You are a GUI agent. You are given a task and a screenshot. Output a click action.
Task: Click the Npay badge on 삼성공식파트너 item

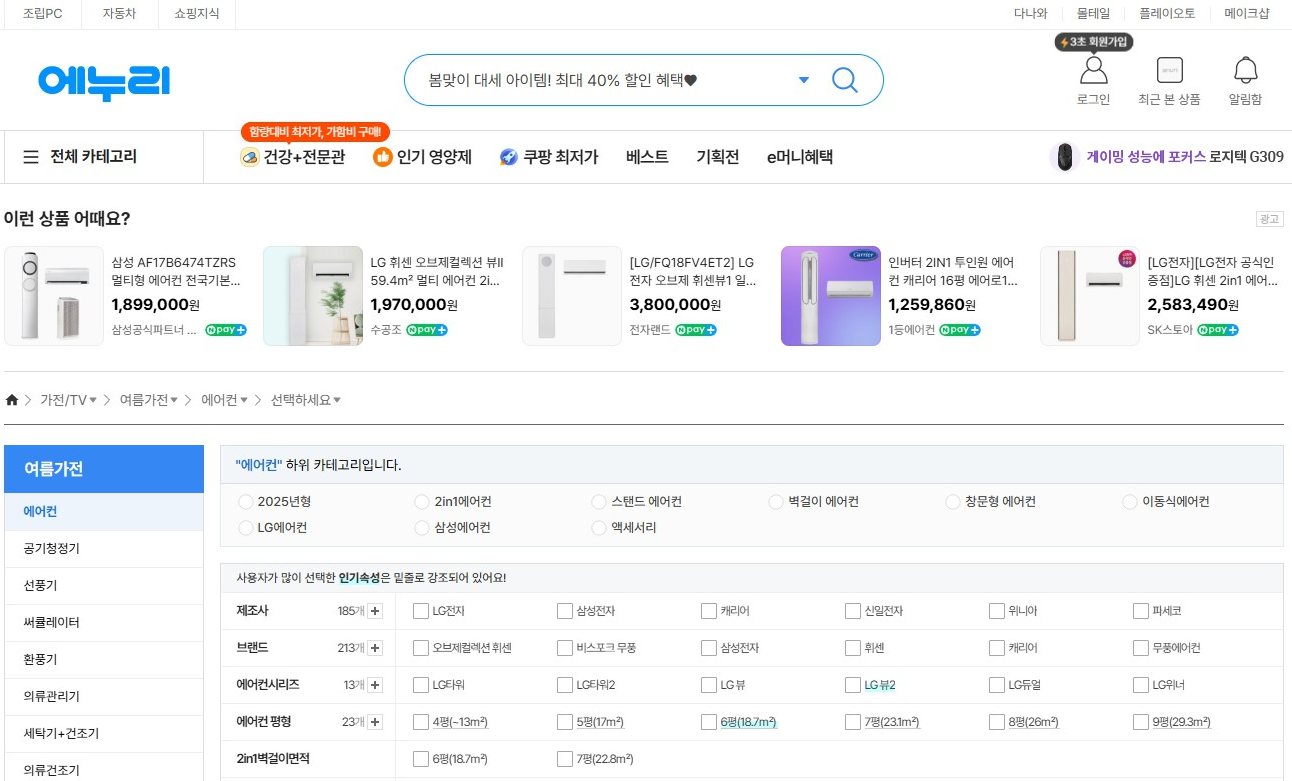tap(226, 330)
